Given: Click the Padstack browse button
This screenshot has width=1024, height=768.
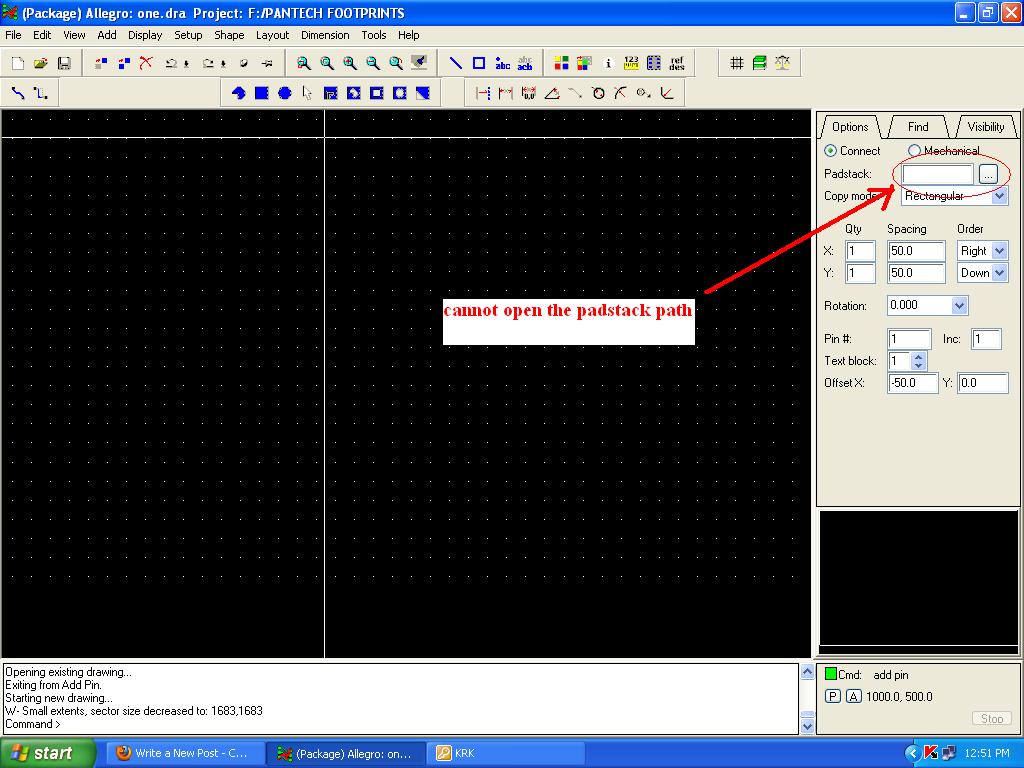Looking at the screenshot, I should 988,174.
